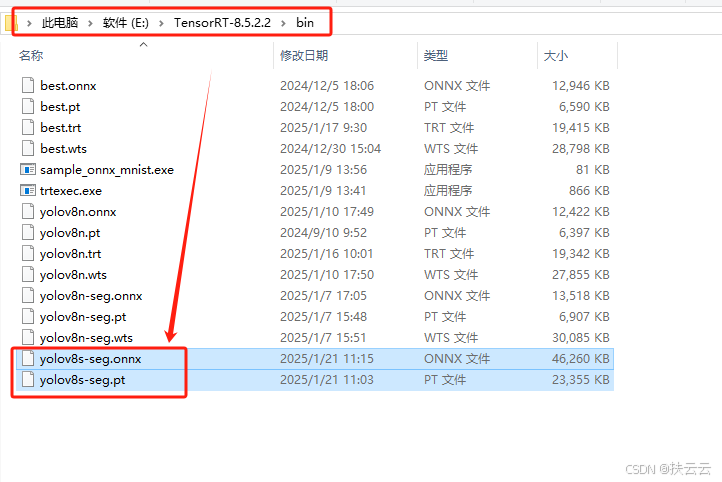Expand the chevron after 软件 (E:)

161,23
